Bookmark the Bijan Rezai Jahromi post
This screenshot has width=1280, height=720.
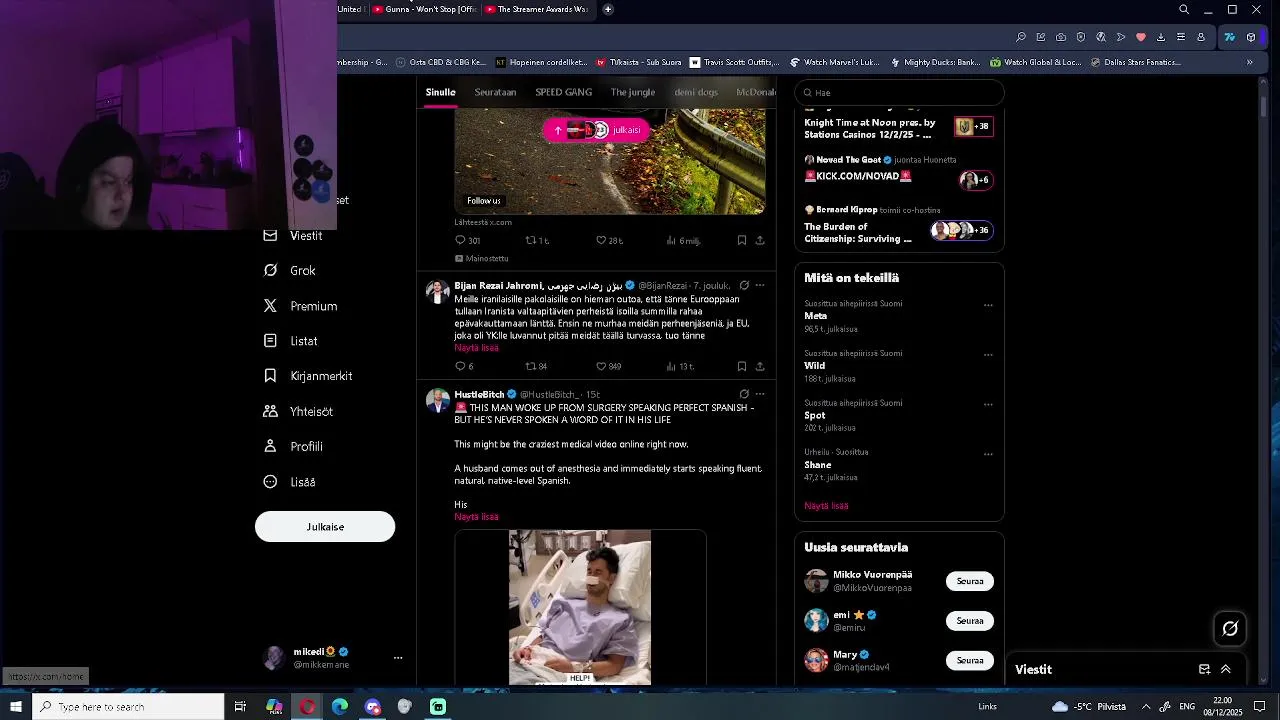coord(741,366)
